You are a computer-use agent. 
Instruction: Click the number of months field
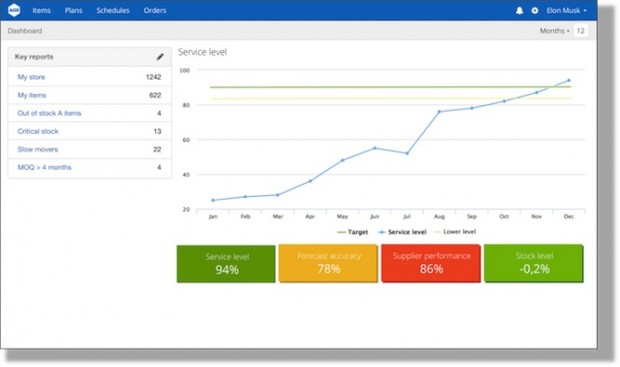(580, 31)
